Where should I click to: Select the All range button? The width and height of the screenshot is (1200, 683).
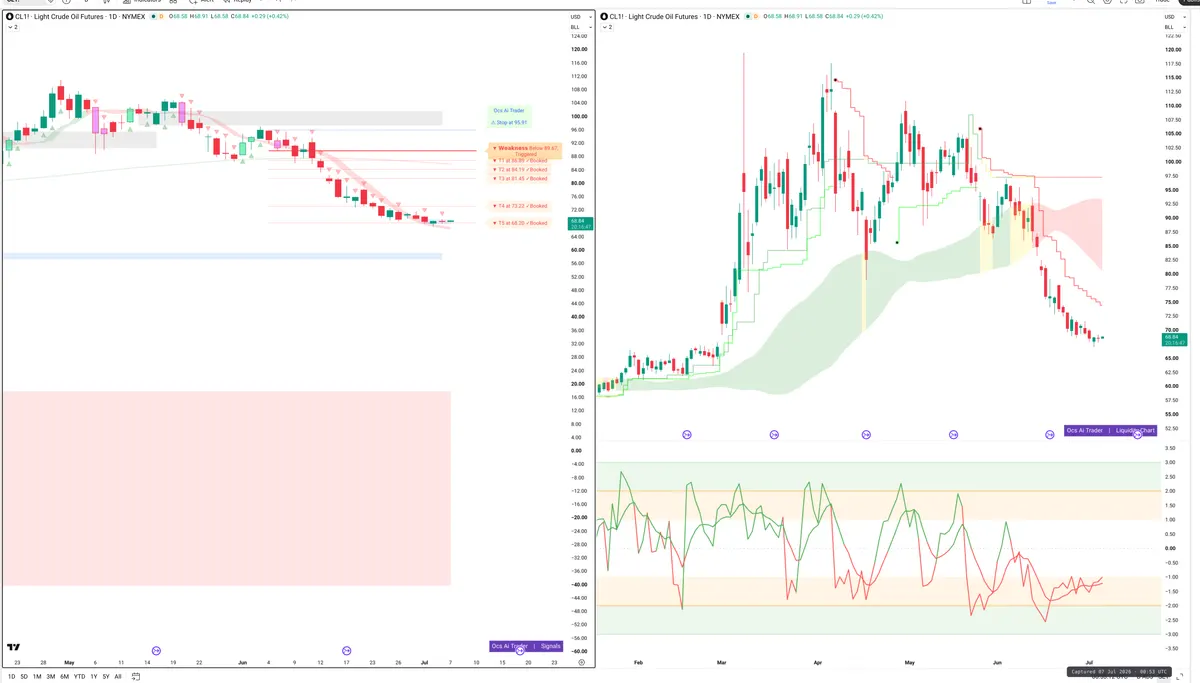[x=118, y=676]
